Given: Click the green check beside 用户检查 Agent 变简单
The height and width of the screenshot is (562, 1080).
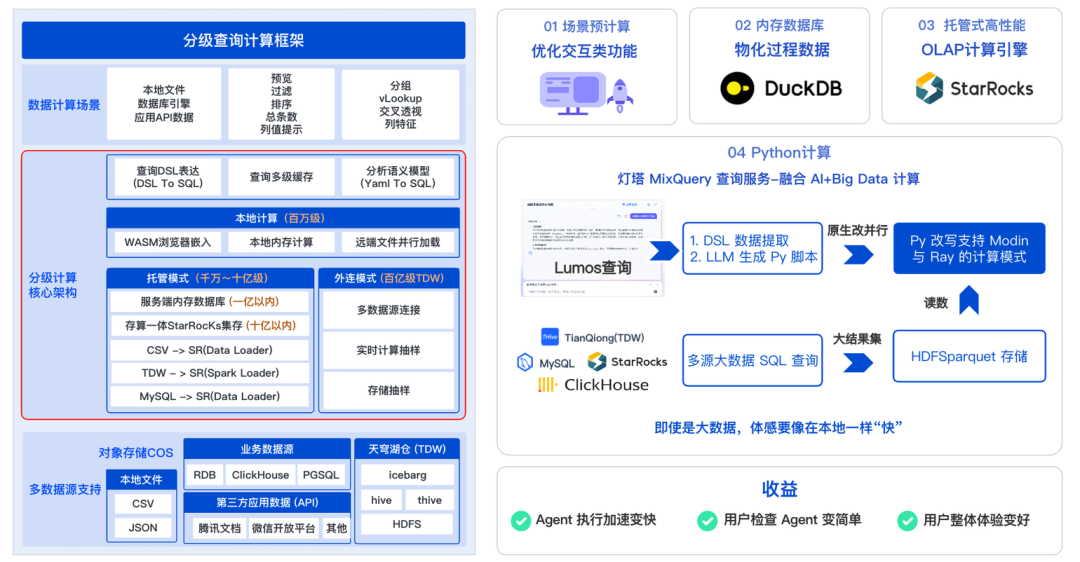Looking at the screenshot, I should 707,520.
